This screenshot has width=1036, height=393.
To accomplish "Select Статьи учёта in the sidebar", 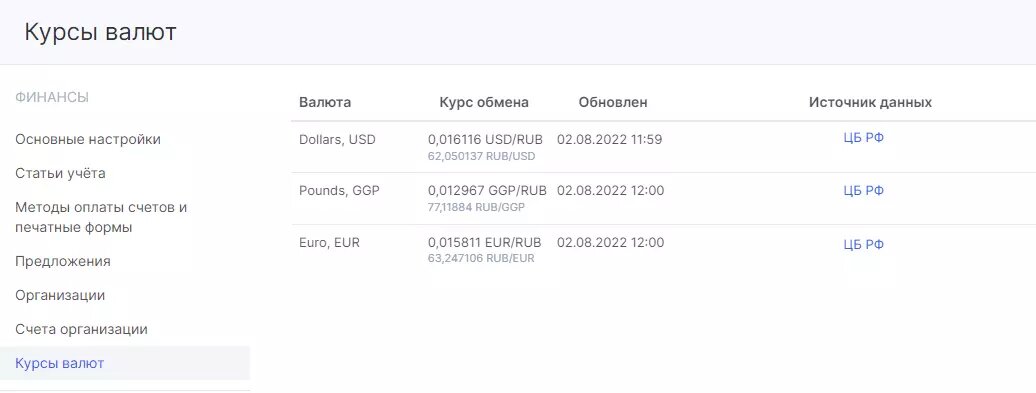I will point(60,173).
